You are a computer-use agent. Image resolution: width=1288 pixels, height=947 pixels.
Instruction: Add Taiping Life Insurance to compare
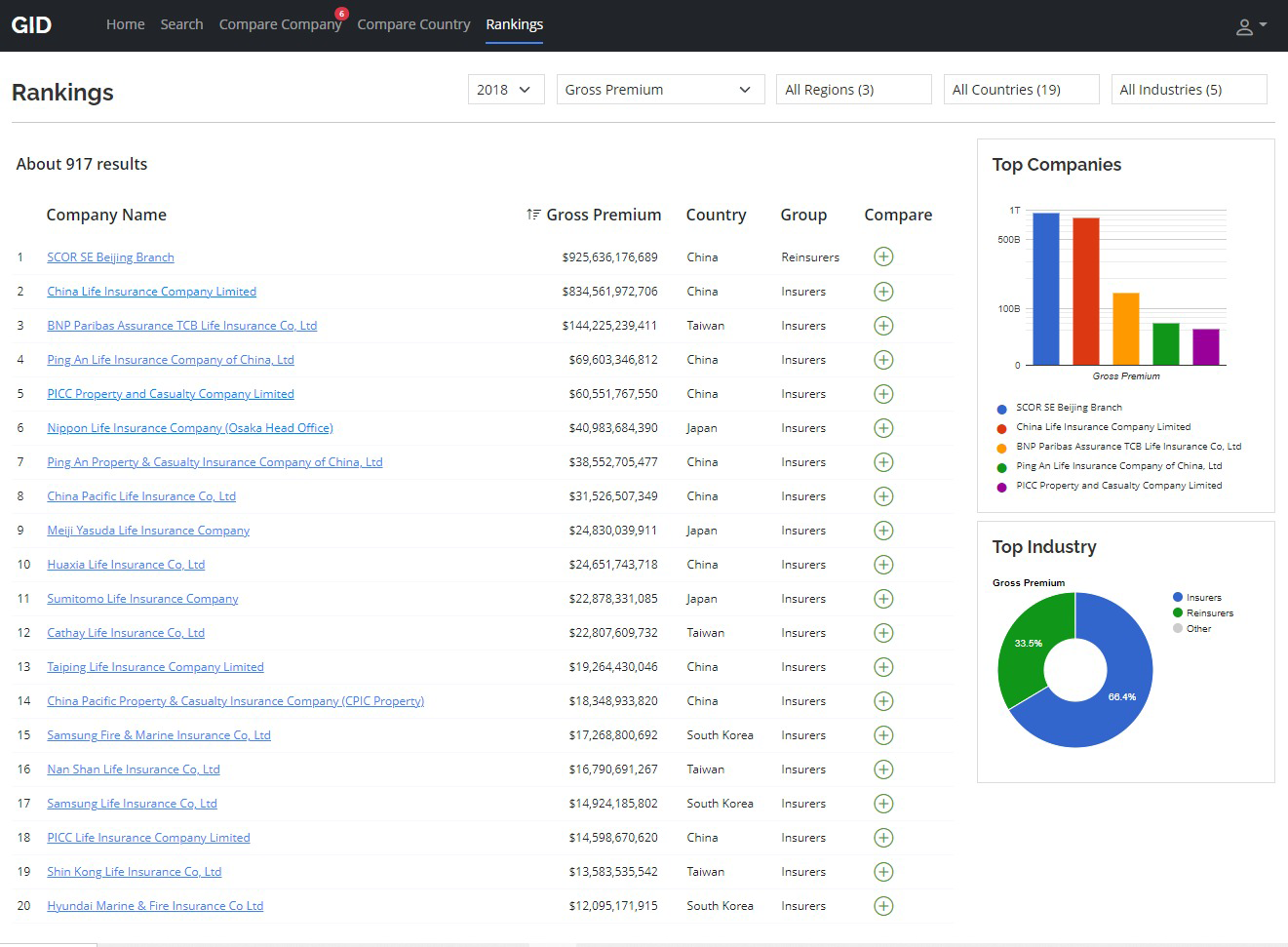point(883,666)
